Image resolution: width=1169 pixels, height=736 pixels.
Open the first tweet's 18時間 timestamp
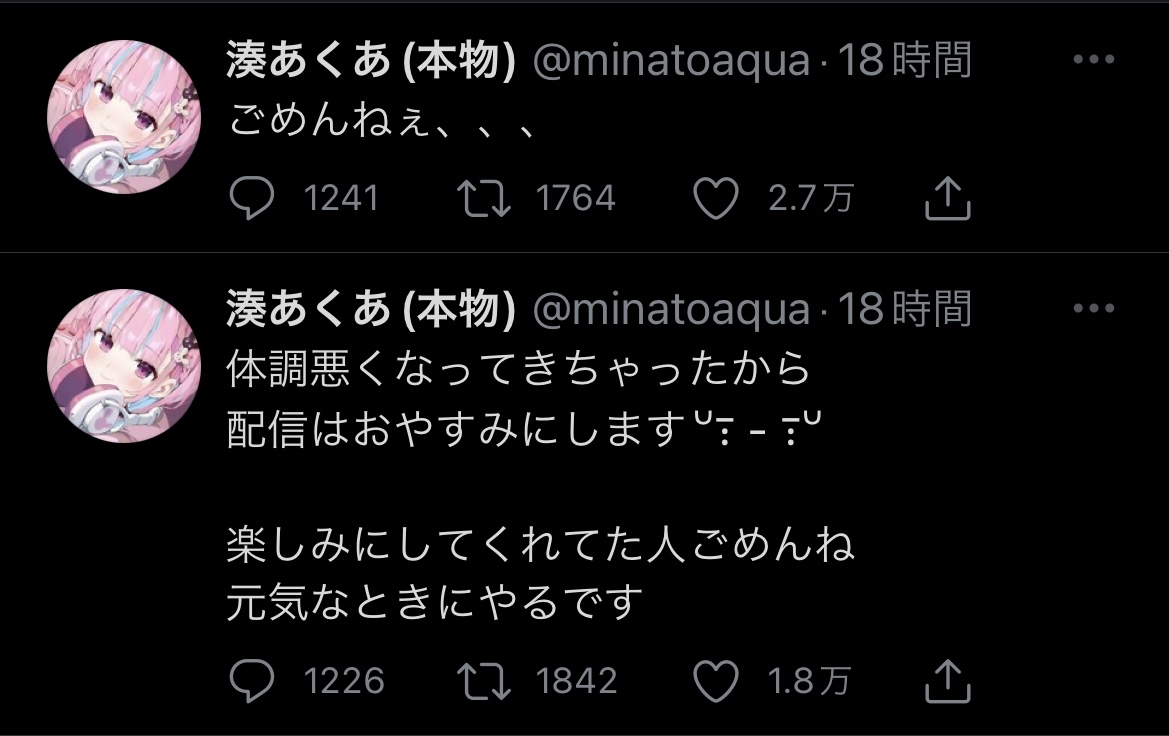904,62
